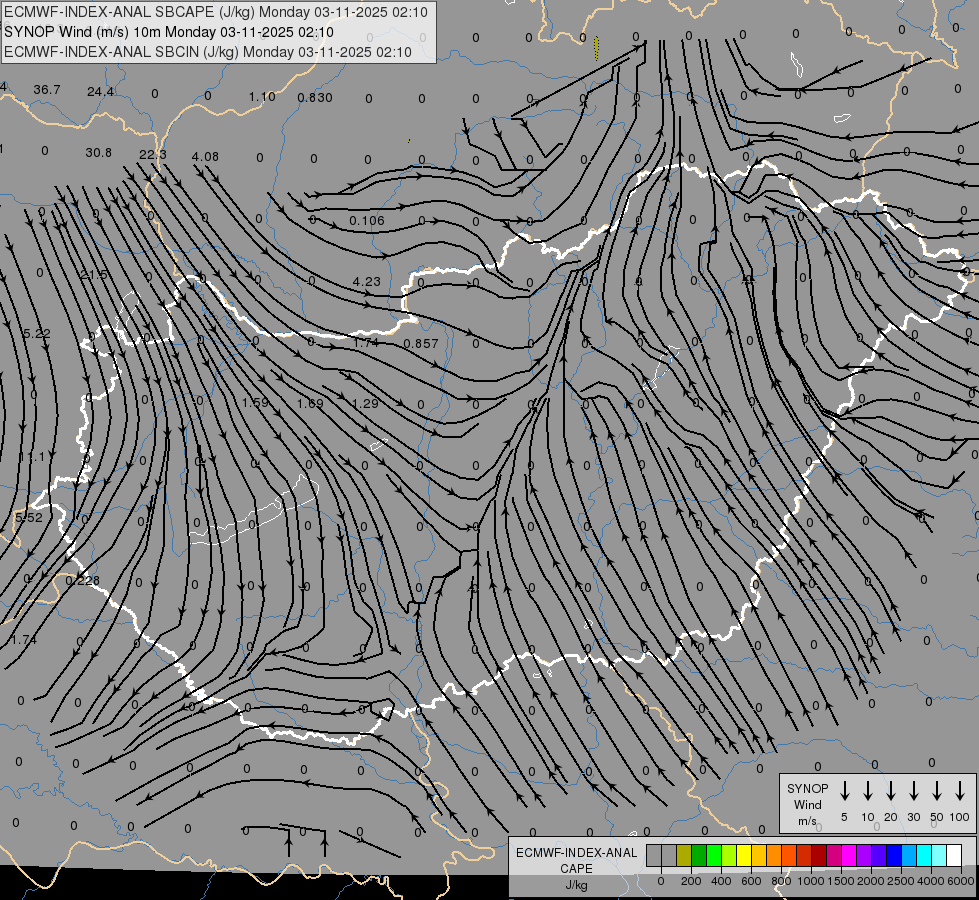
Task: Pick the pure blue CAPE legend swatch
Action: point(894,855)
